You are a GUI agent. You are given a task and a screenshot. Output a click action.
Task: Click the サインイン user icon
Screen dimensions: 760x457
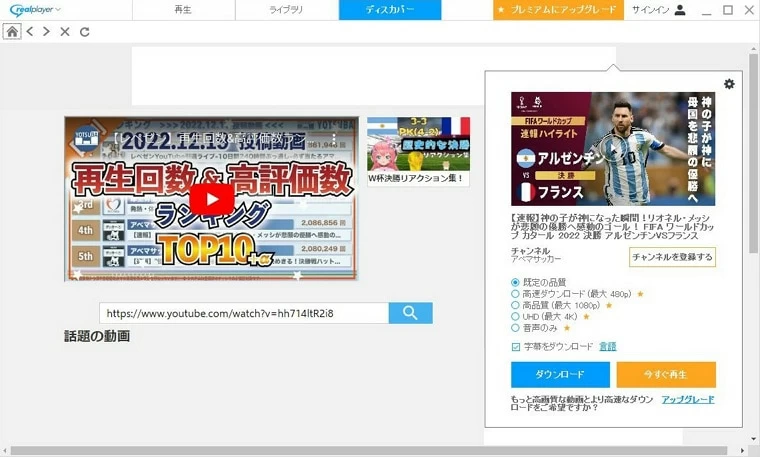[x=680, y=10]
